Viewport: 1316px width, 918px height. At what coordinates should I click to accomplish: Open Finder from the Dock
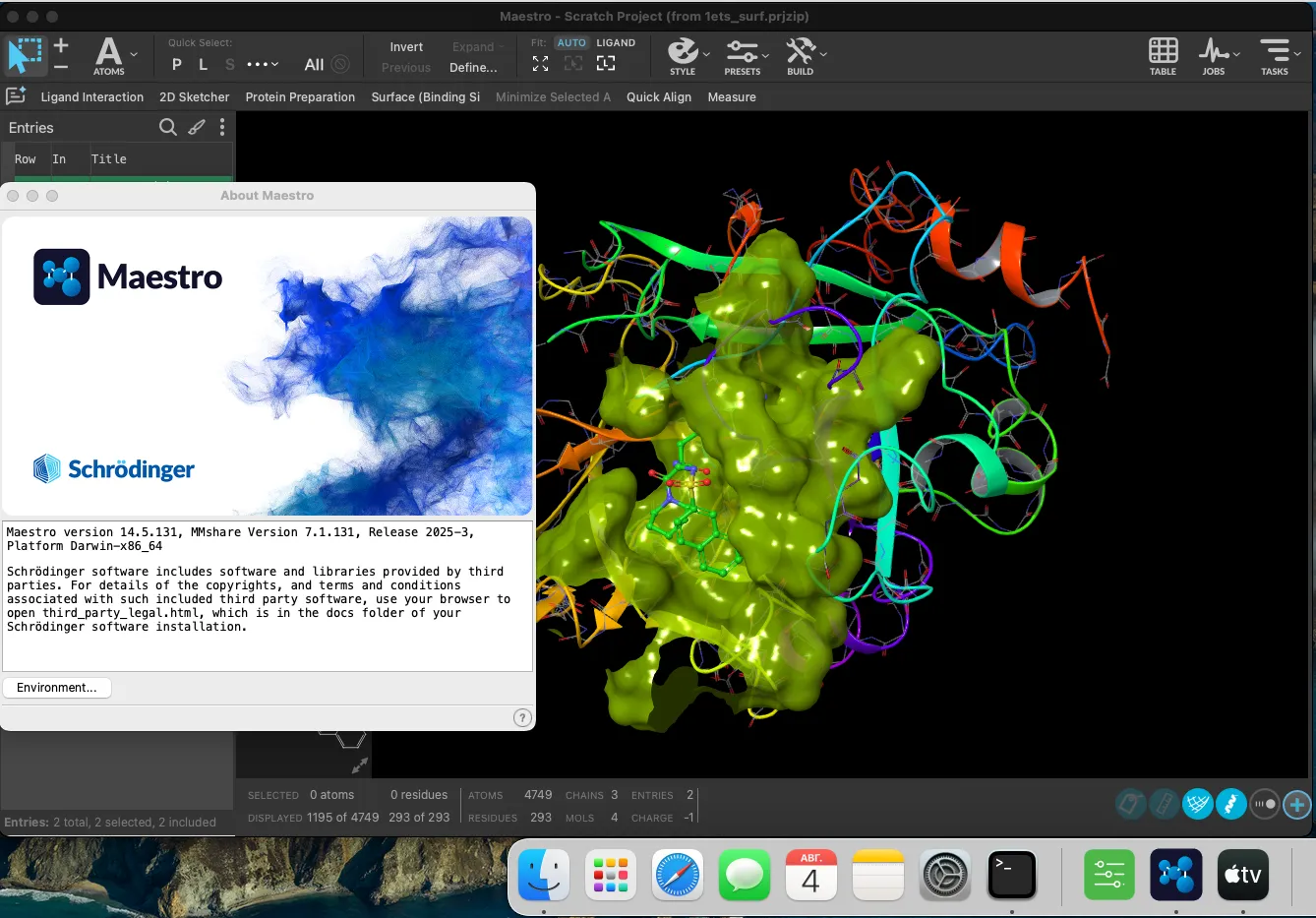[x=544, y=875]
